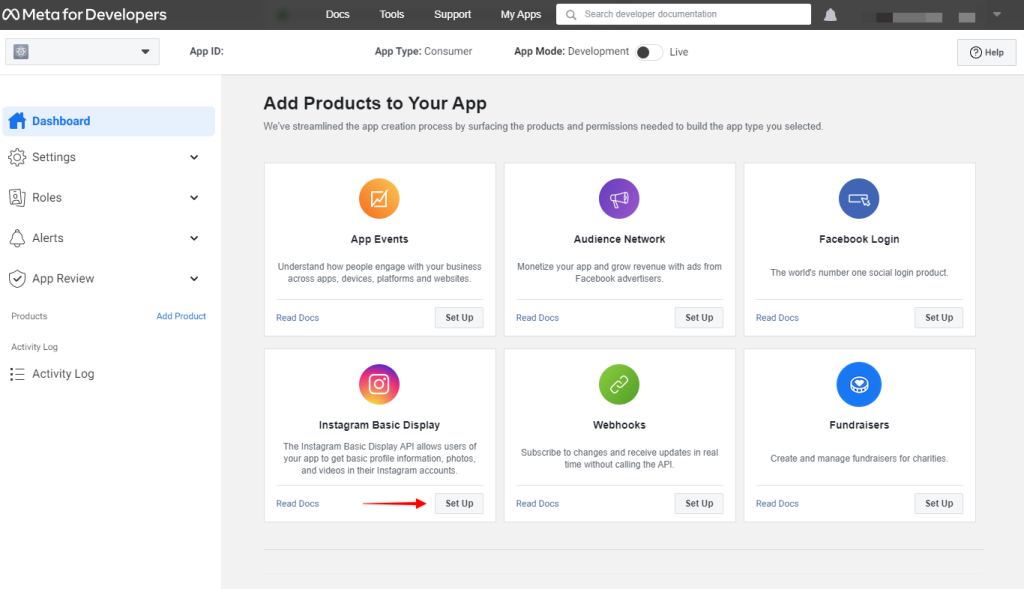Expand the Roles sidebar section
The height and width of the screenshot is (589, 1024).
(194, 198)
